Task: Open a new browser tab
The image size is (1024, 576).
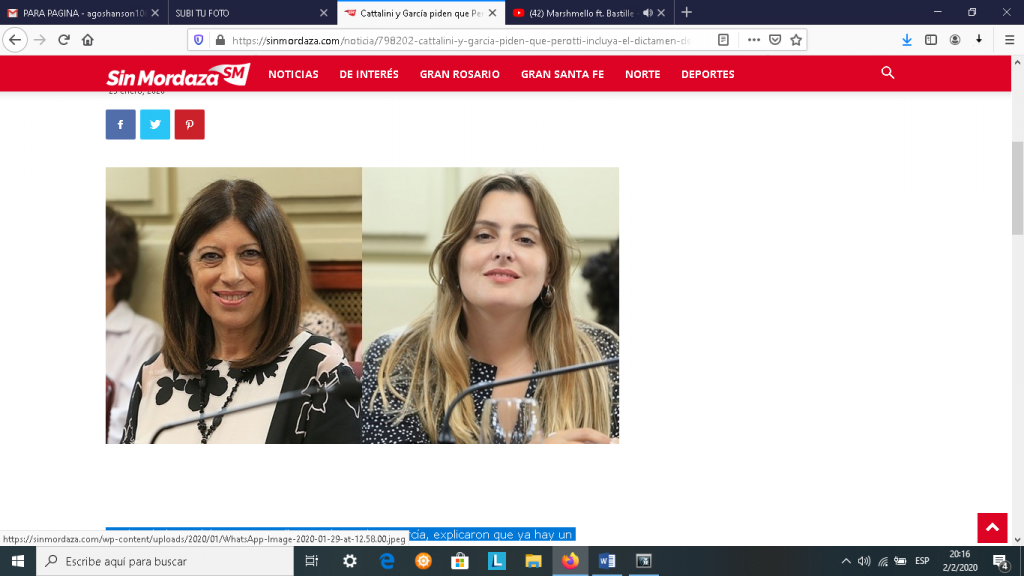Action: click(686, 12)
